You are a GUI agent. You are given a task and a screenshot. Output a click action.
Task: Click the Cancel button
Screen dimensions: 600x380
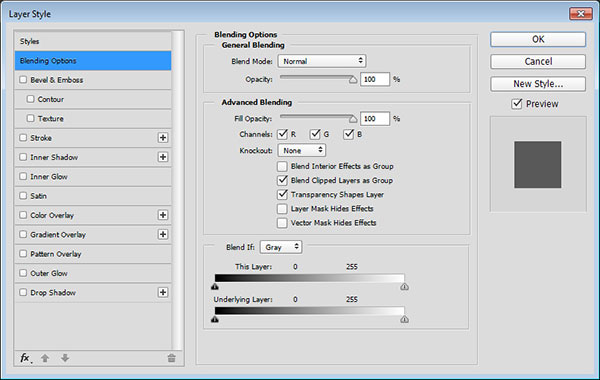(538, 62)
